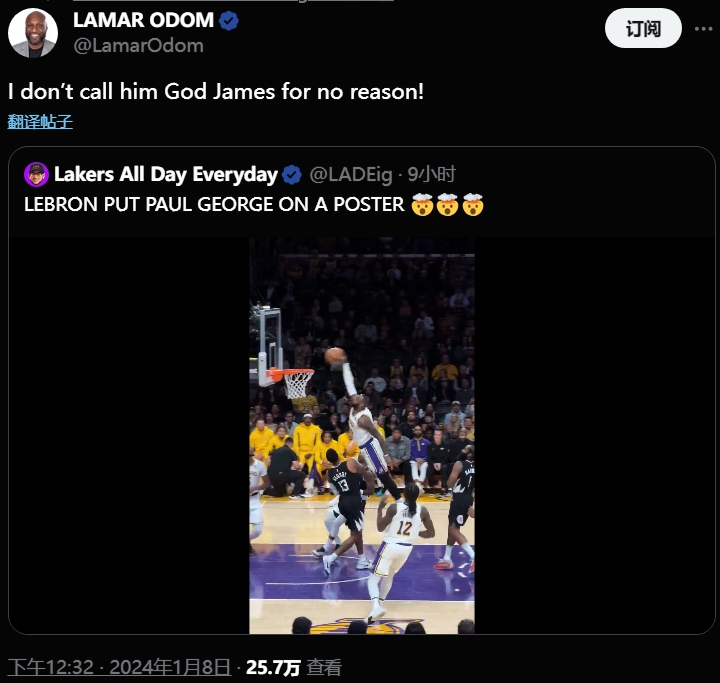Open Lakers All Day Everyday avatar

tap(36, 175)
